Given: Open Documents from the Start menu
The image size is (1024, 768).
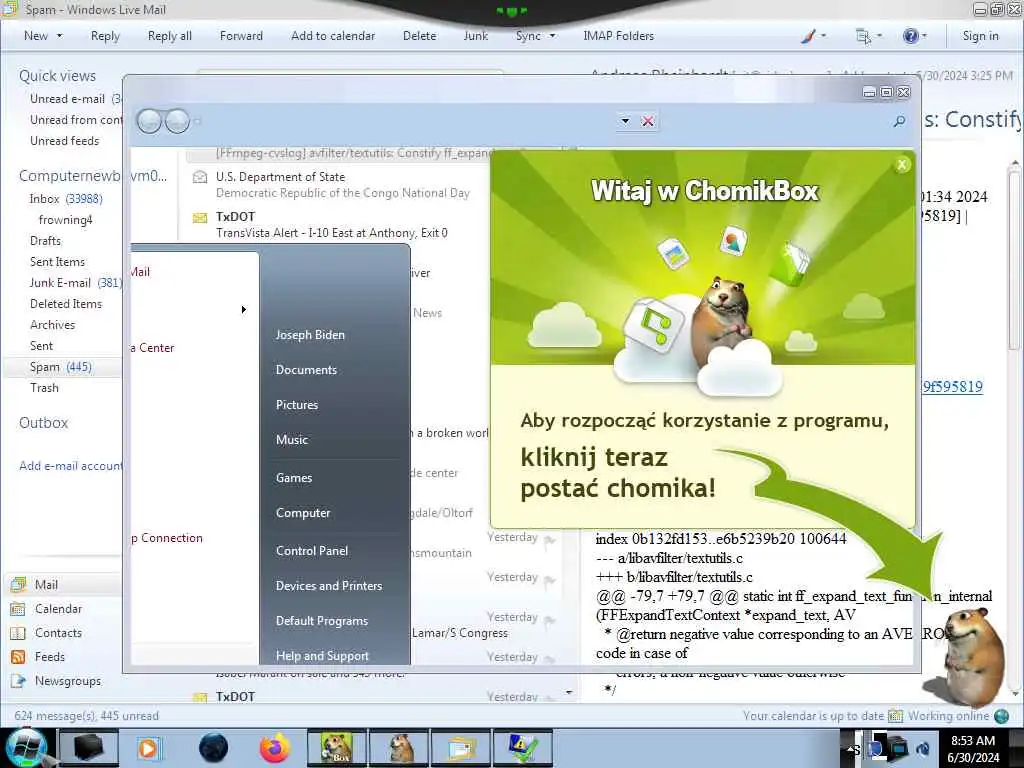Looking at the screenshot, I should pos(306,370).
